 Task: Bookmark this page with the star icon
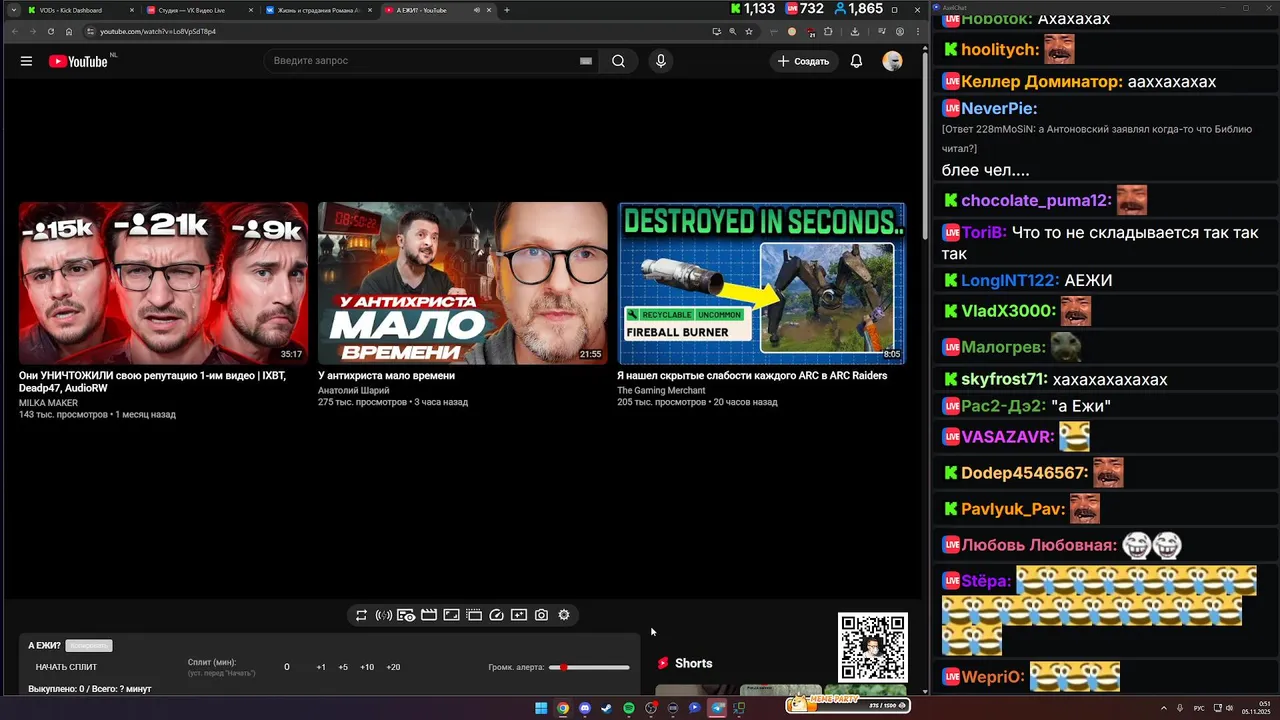click(x=748, y=31)
